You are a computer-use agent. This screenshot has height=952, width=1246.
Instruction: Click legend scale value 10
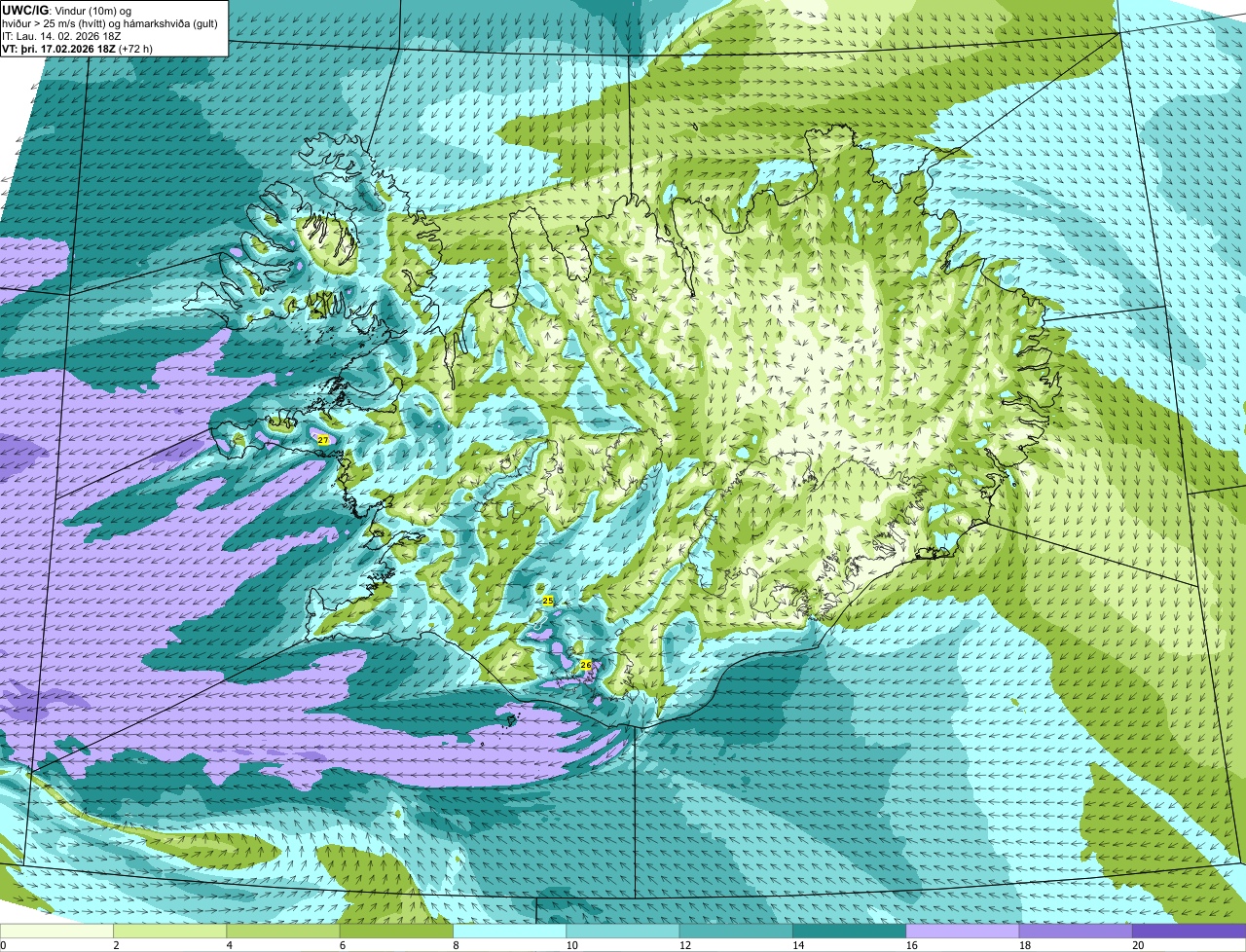(x=571, y=945)
